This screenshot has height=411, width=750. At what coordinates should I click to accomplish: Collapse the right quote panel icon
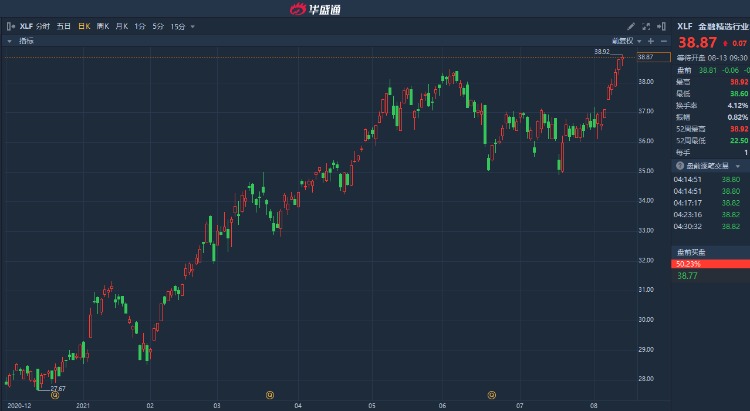(x=661, y=26)
